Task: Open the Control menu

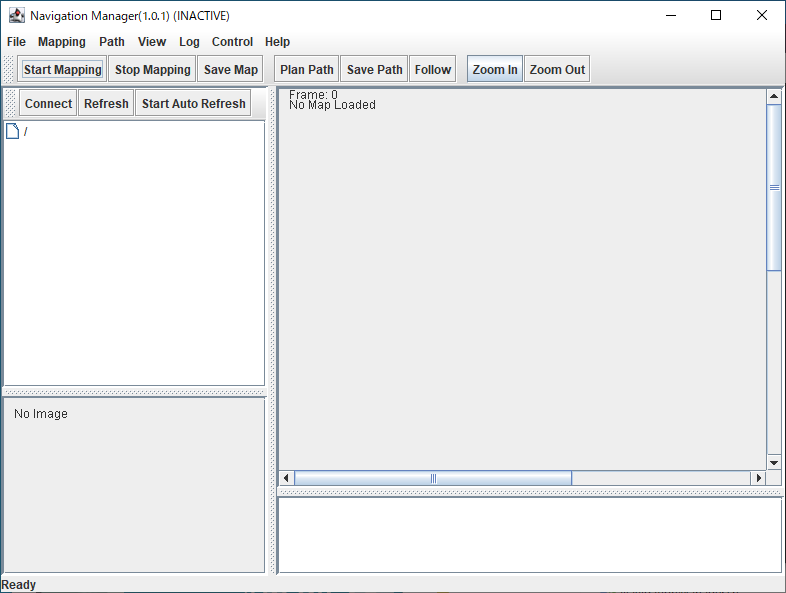Action: point(232,42)
